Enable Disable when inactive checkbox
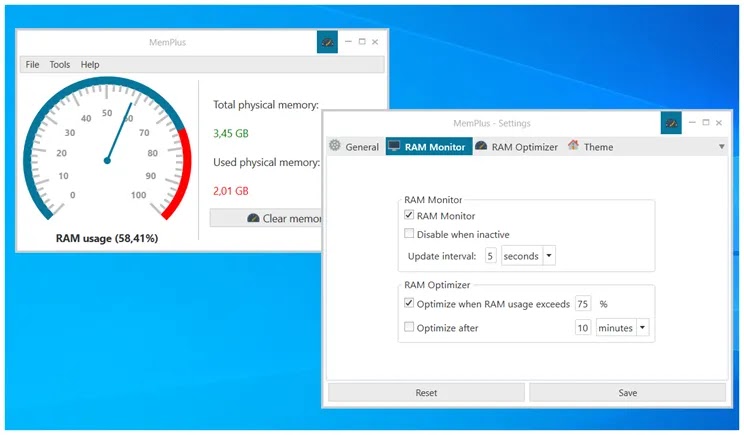 (x=409, y=233)
